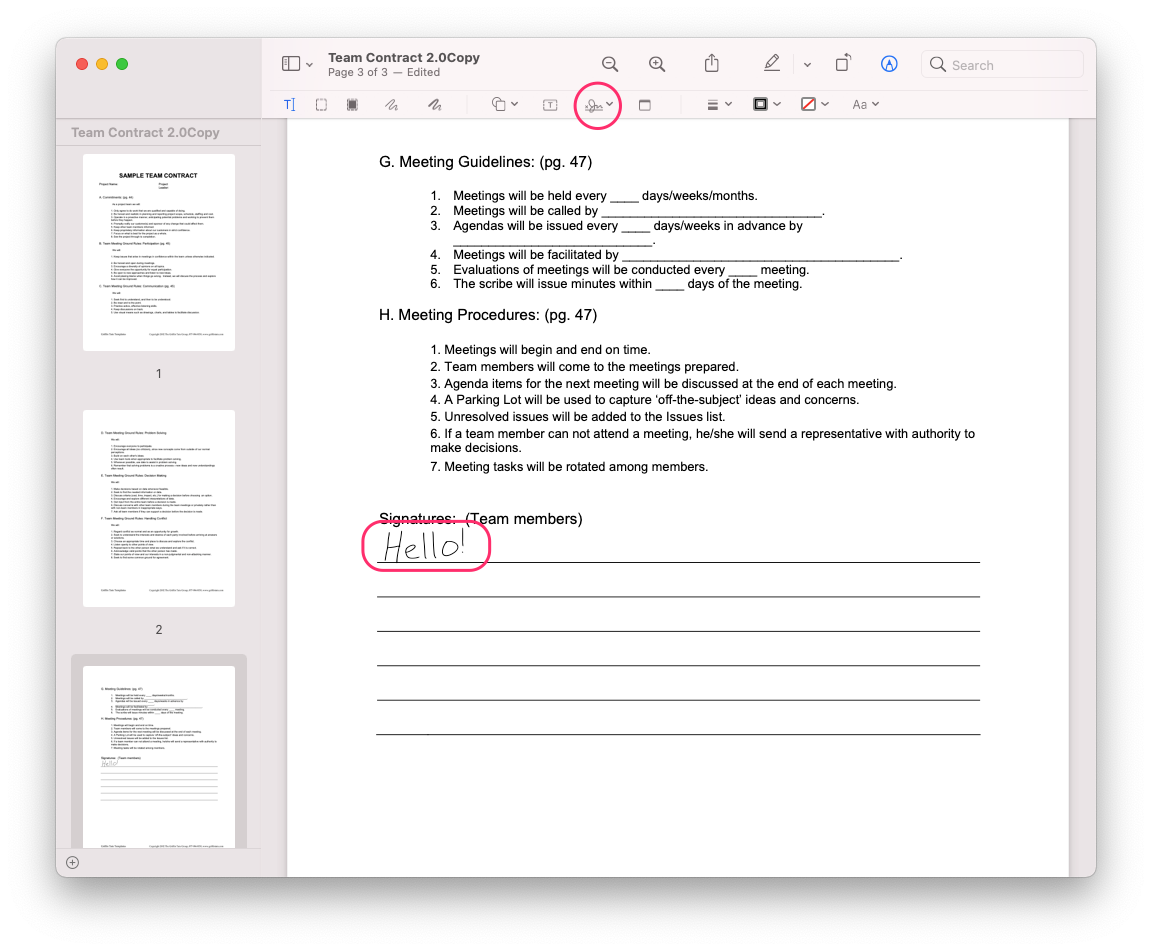Click the 'H. Meeting Procedures: (pg. 47)' heading
The image size is (1152, 951).
pyautogui.click(x=488, y=315)
